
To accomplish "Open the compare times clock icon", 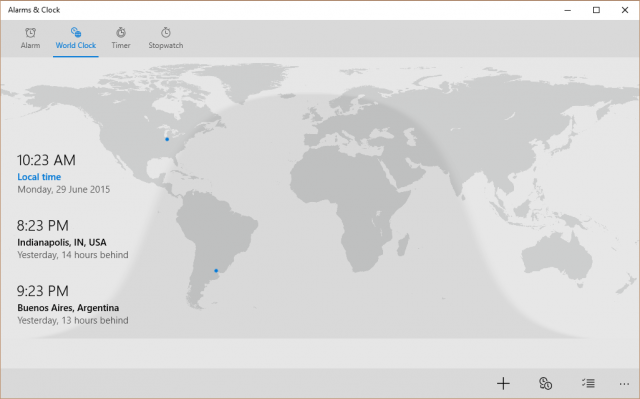I will click(545, 383).
